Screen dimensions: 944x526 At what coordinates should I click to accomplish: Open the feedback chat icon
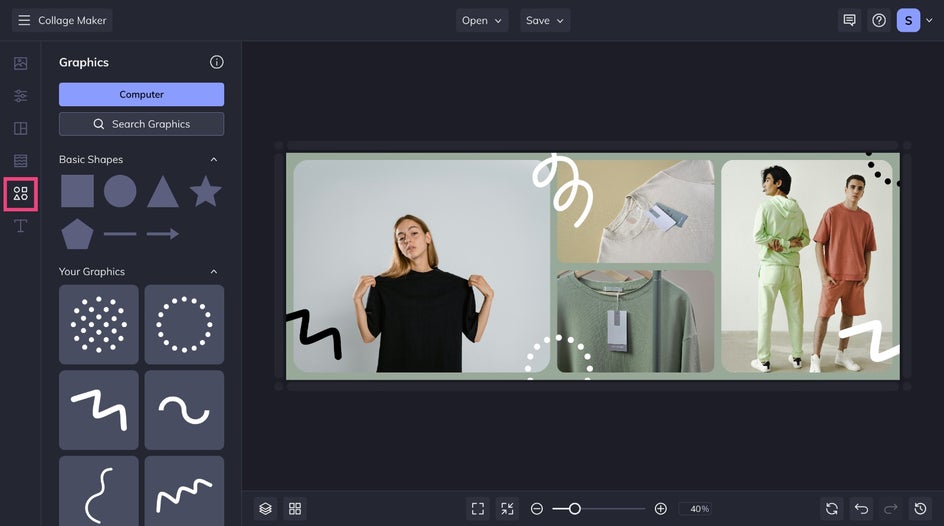[x=849, y=20]
